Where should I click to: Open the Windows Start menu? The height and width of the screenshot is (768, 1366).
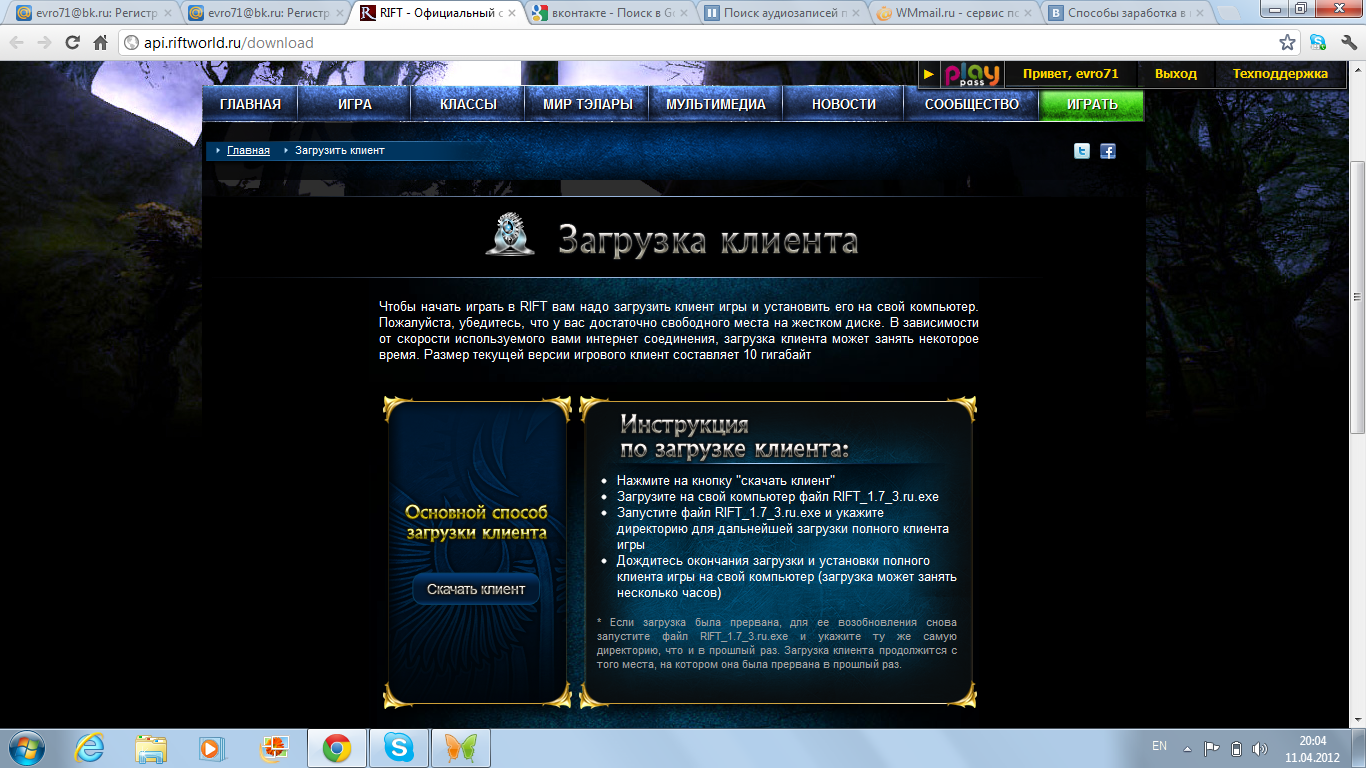click(24, 748)
